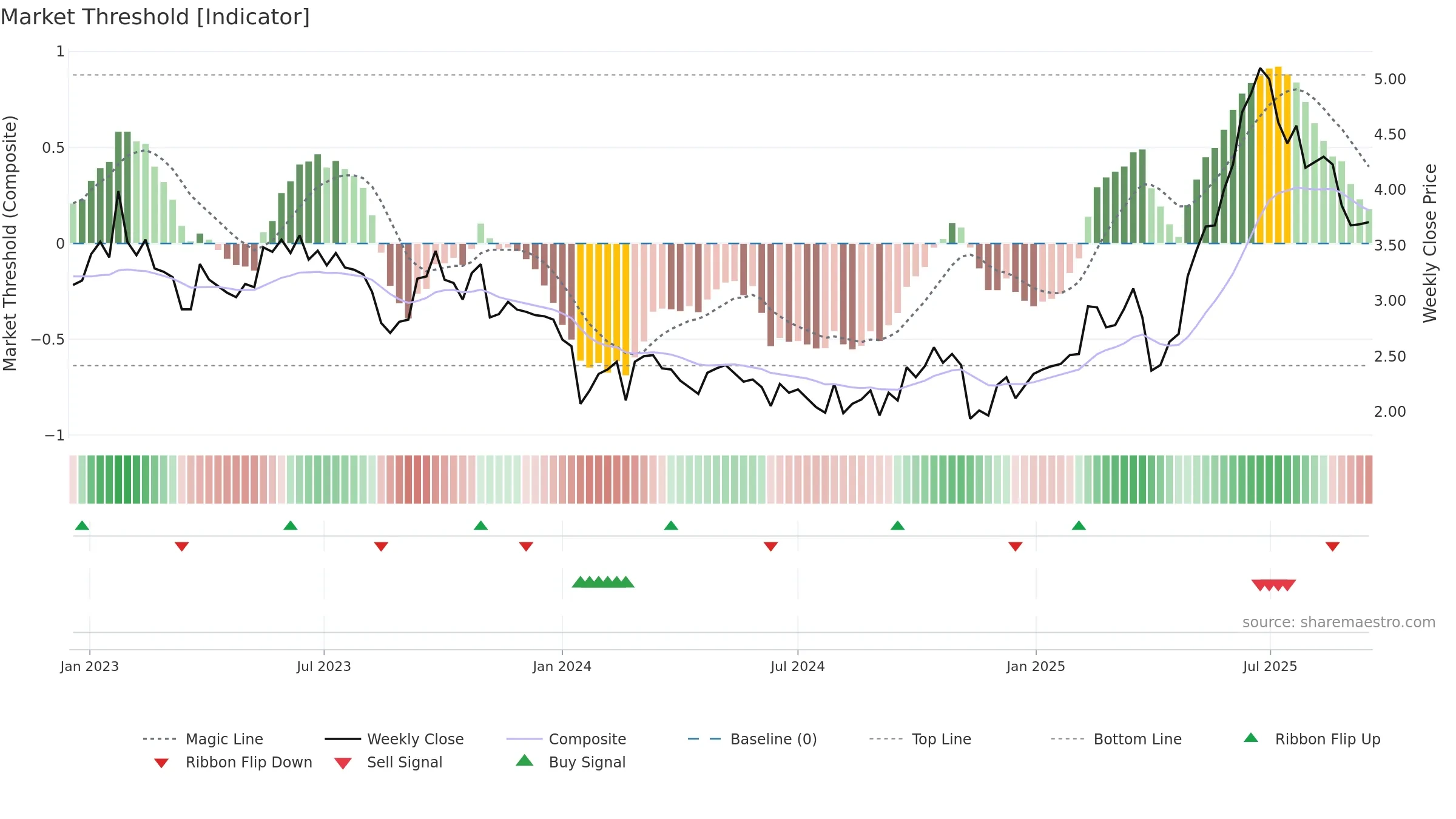This screenshot has width=1456, height=819.
Task: Click the green Buy Signal cluster after Jan 2024
Action: pyautogui.click(x=603, y=582)
